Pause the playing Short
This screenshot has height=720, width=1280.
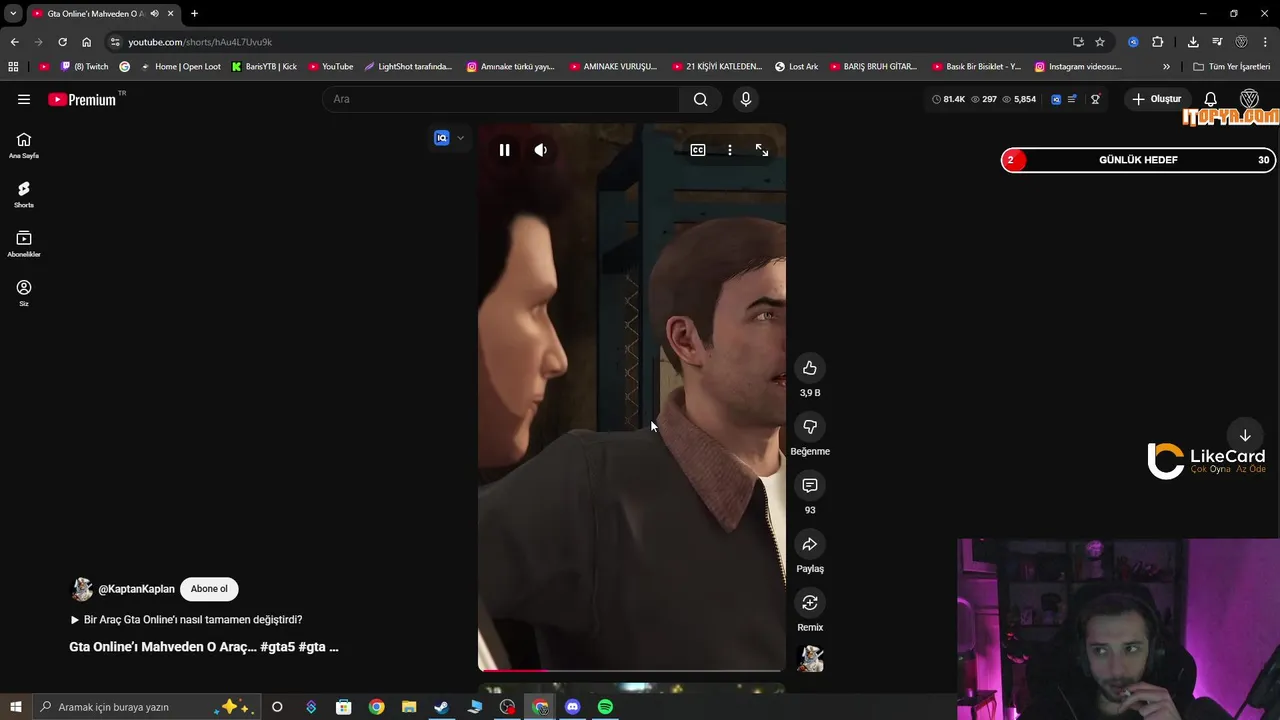pos(504,150)
